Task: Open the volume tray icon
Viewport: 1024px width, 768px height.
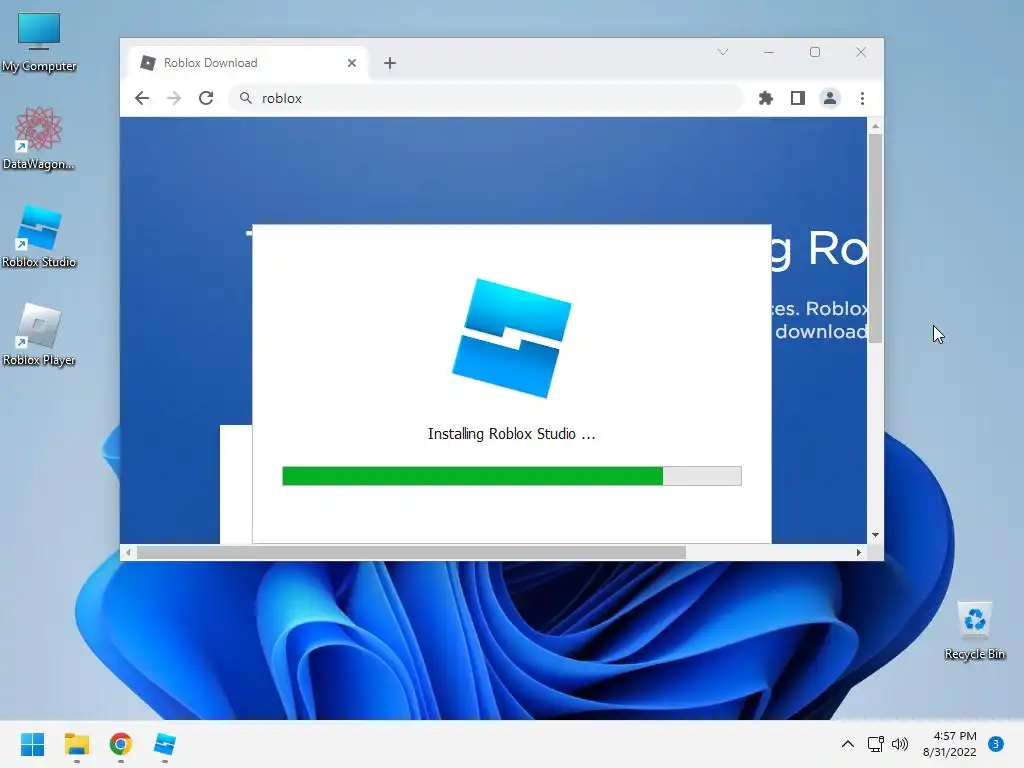Action: pos(900,744)
